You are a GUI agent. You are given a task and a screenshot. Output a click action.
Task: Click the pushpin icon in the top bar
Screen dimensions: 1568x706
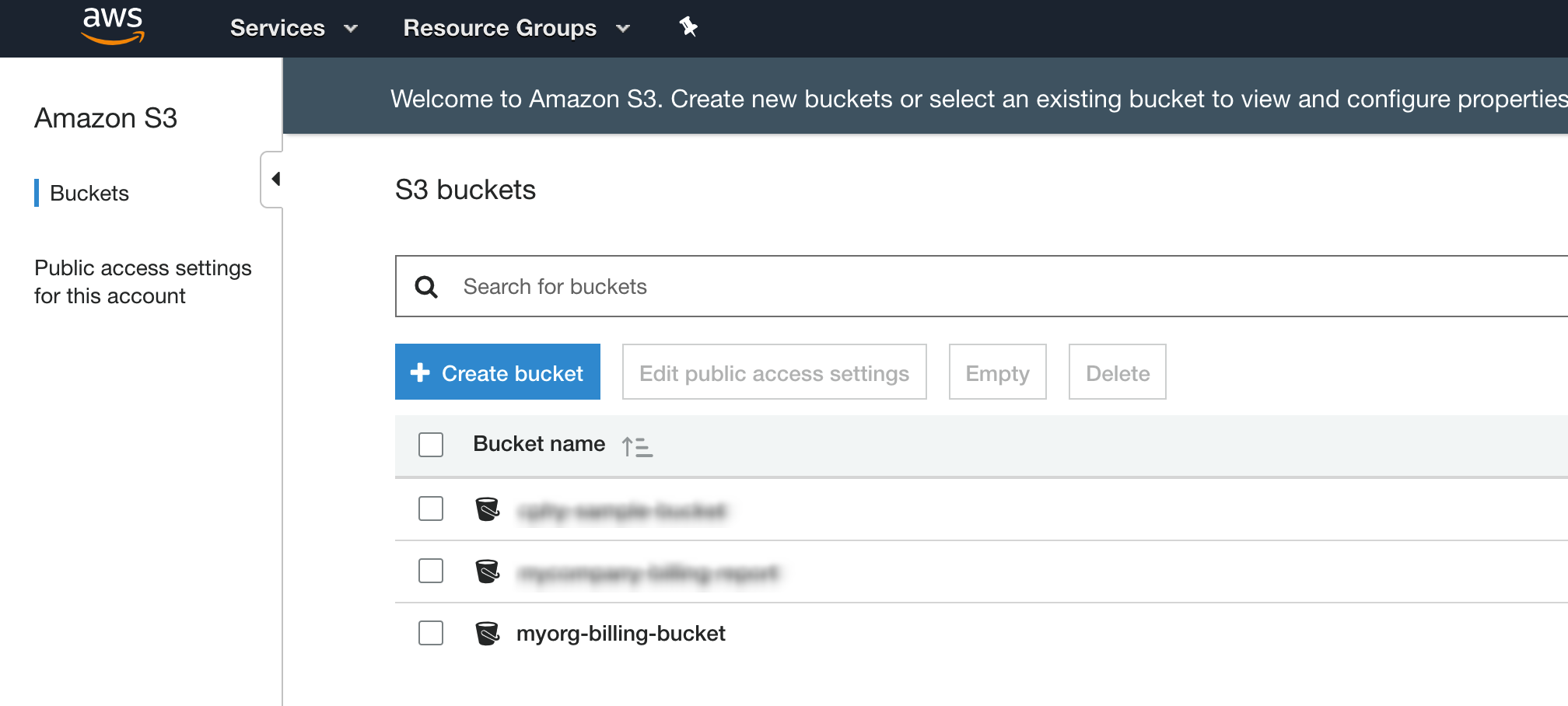[x=688, y=27]
